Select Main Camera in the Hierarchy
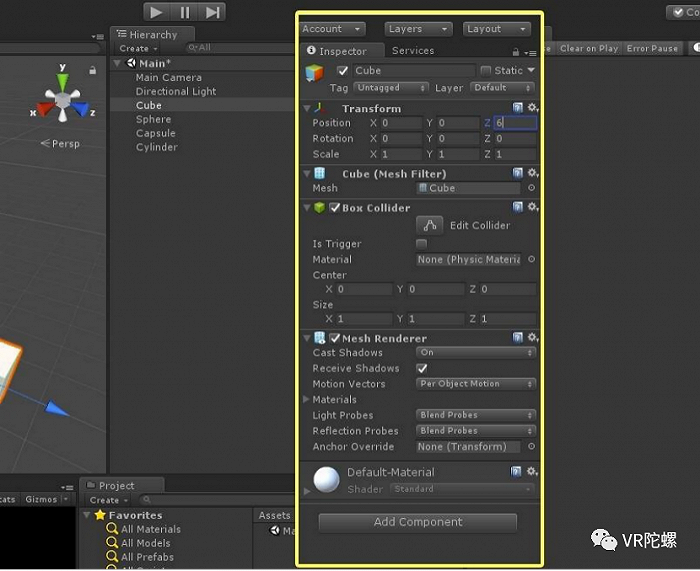Viewport: 700px width, 571px height. point(169,78)
